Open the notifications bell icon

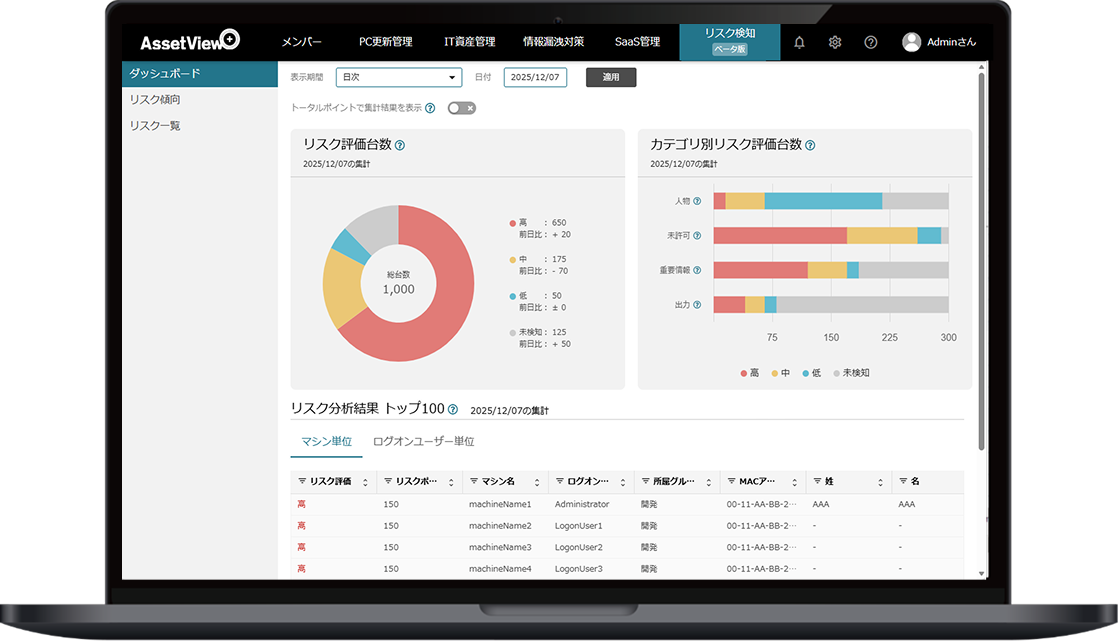point(799,42)
